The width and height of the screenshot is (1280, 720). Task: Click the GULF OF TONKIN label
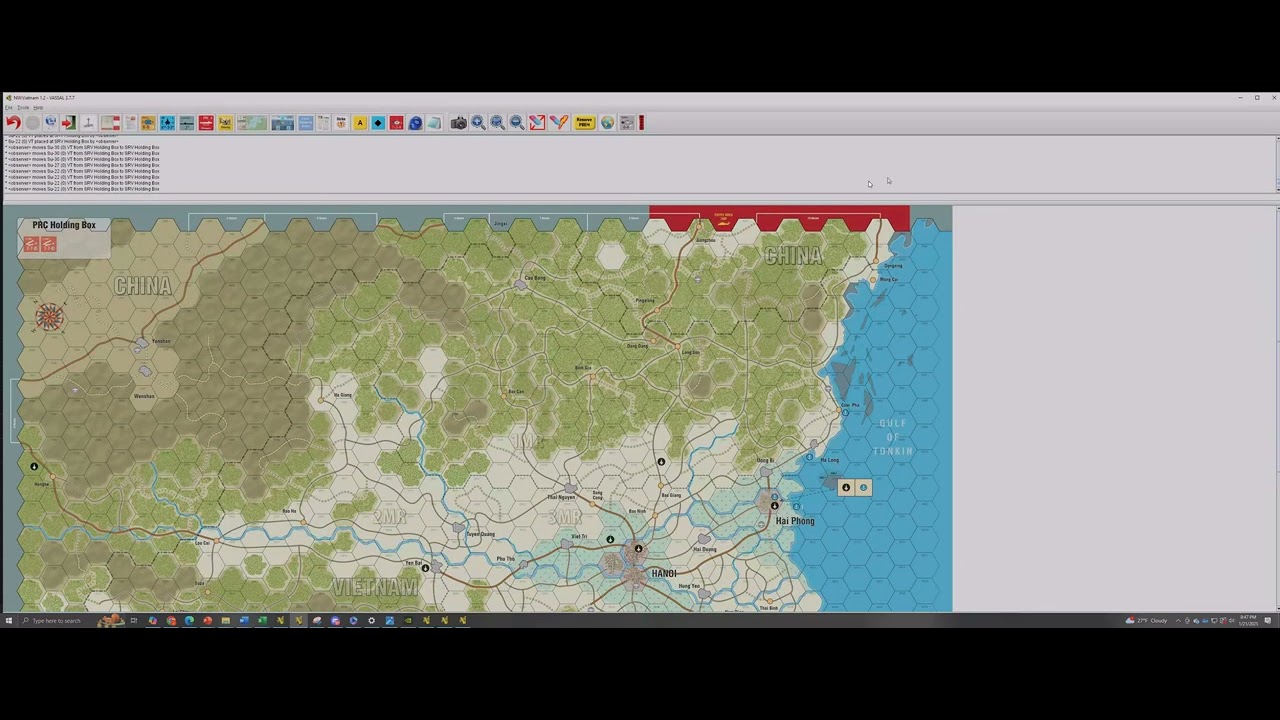pyautogui.click(x=892, y=437)
